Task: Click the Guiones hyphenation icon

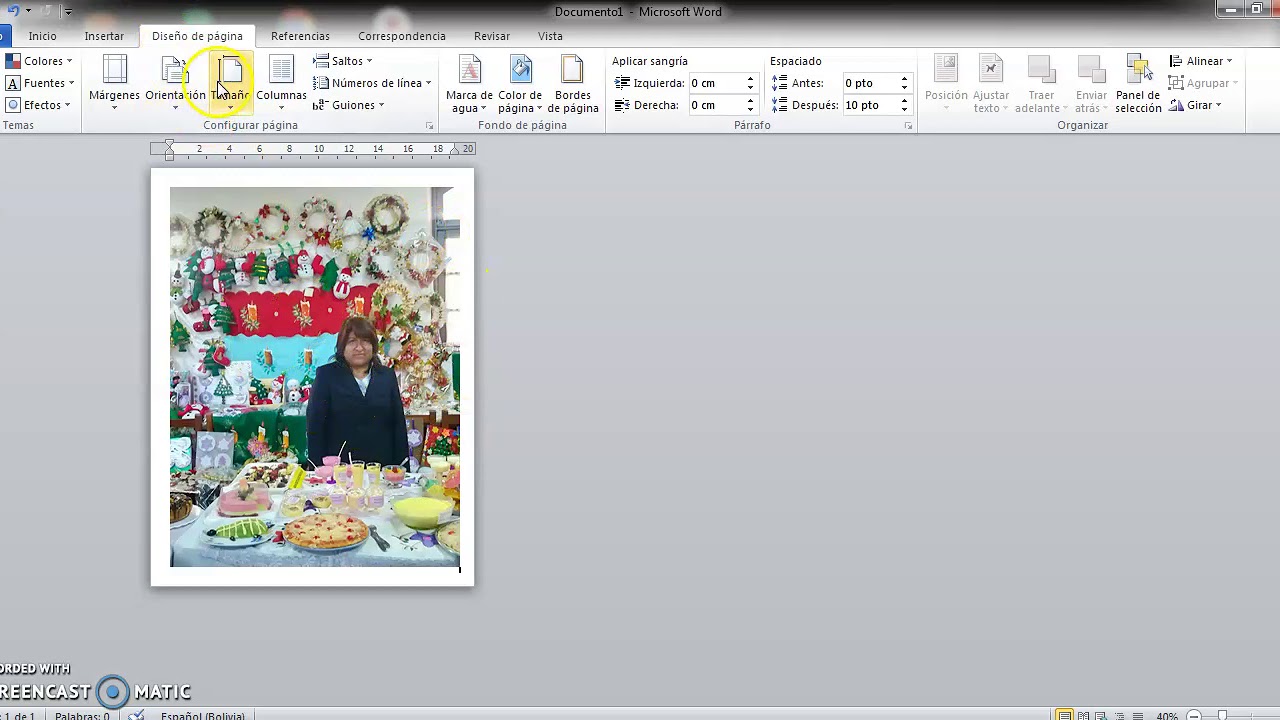Action: point(321,105)
